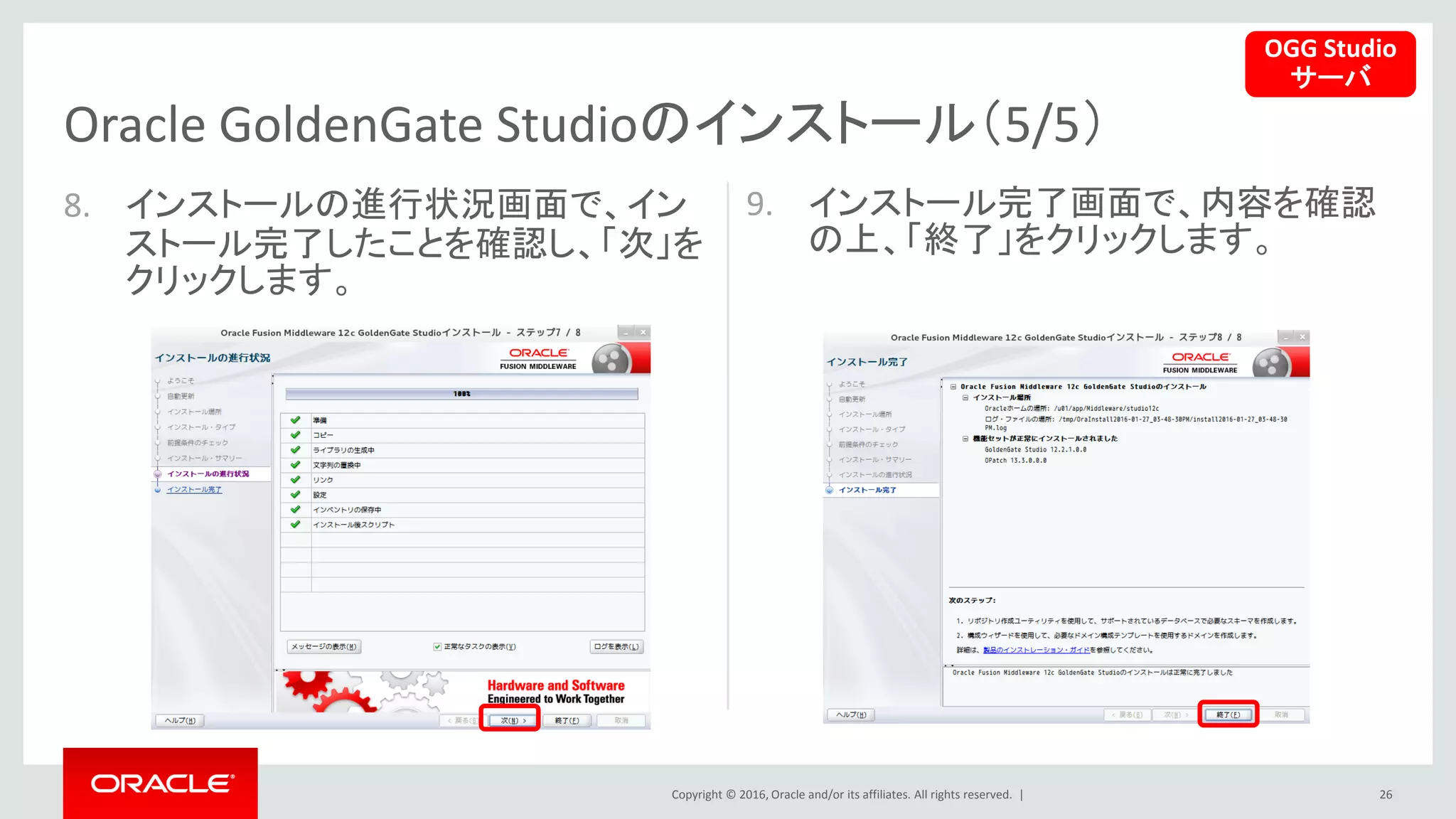Collapse the Oracle Fusion Middleware 12c GoldenGate Studioのインストール node

pos(953,387)
